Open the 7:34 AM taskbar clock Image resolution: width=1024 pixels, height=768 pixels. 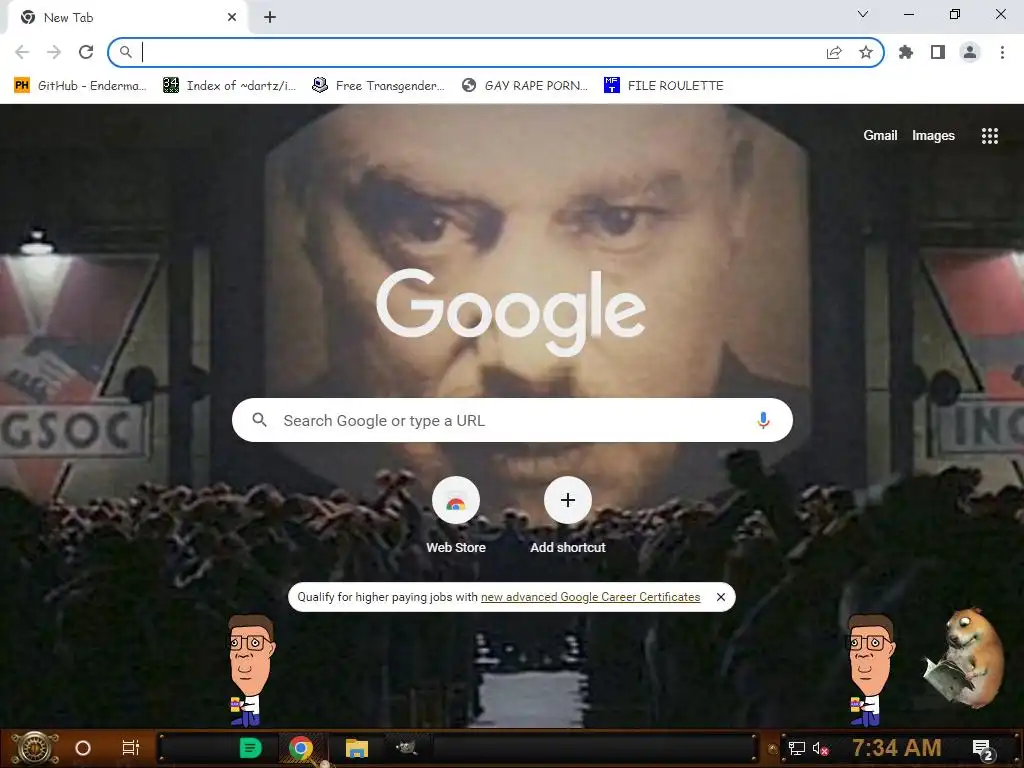click(x=897, y=747)
